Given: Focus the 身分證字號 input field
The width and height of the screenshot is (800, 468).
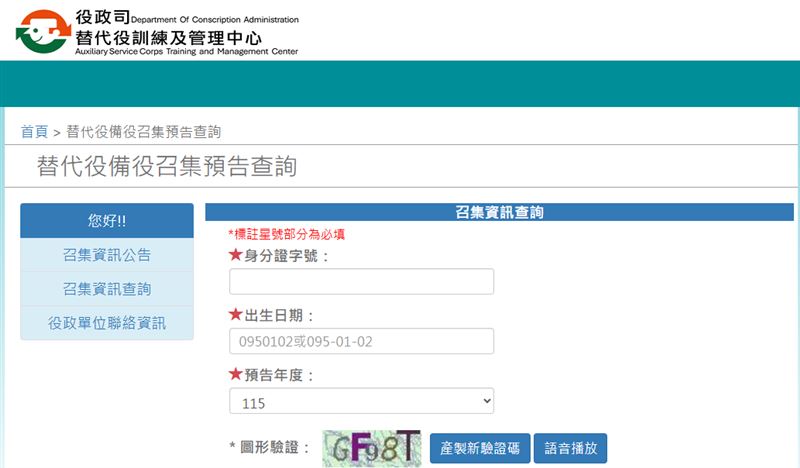Looking at the screenshot, I should pyautogui.click(x=361, y=281).
